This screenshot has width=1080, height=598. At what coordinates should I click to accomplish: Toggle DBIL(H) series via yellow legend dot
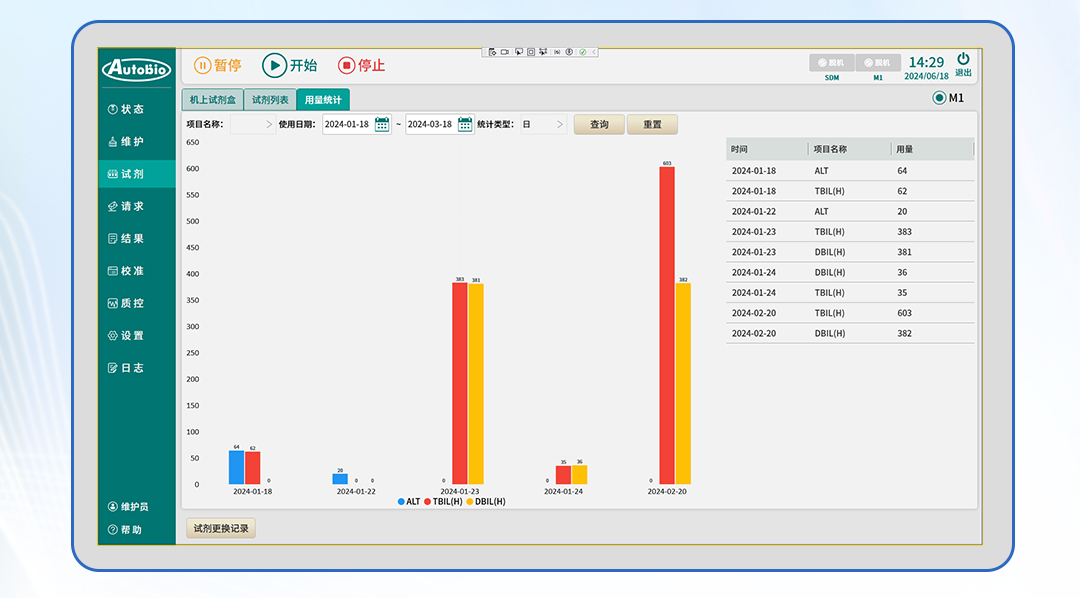click(470, 502)
